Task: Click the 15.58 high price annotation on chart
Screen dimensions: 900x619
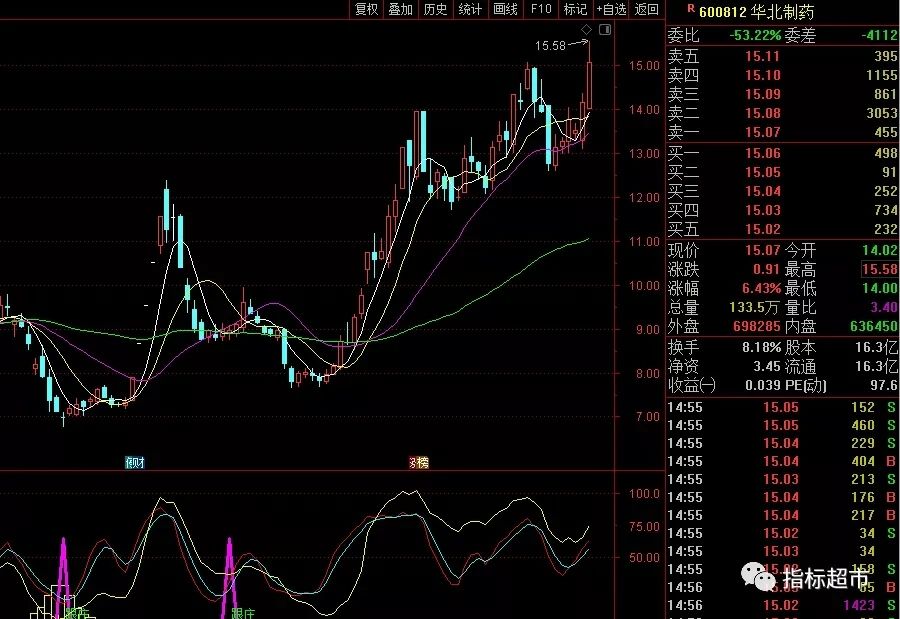Action: pyautogui.click(x=550, y=45)
